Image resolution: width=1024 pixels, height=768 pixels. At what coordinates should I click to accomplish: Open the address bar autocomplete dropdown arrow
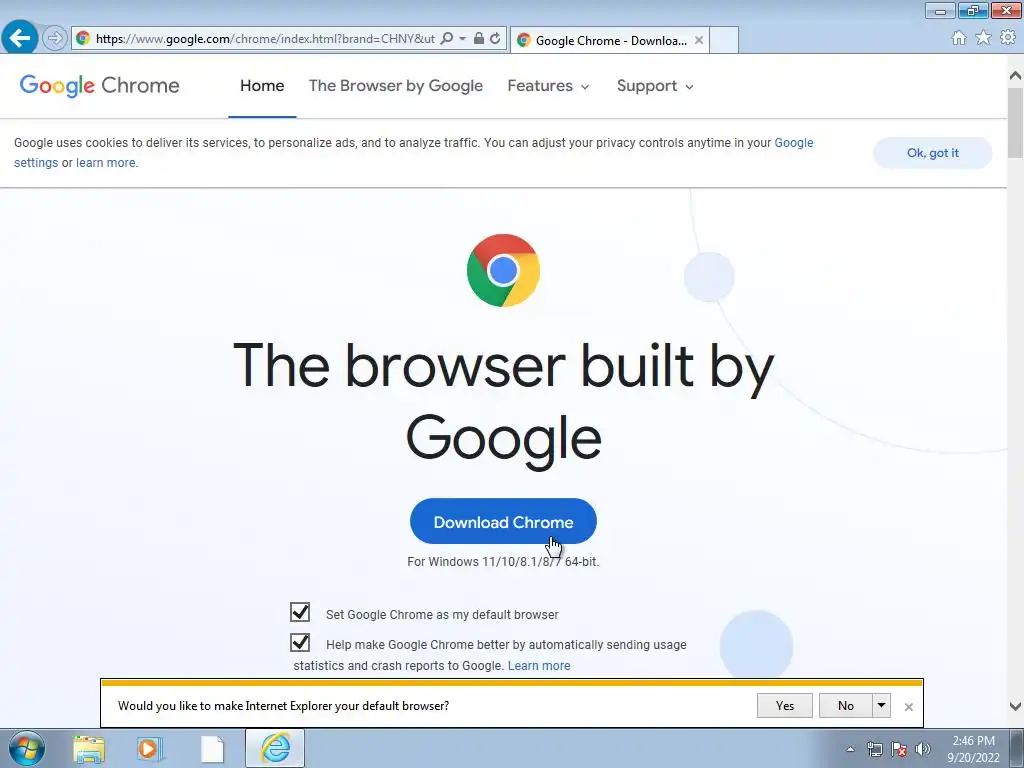(462, 39)
